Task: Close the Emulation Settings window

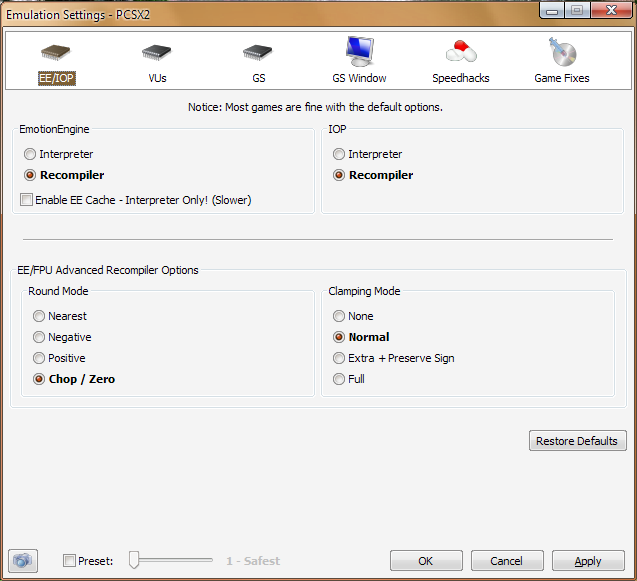Action: pos(611,10)
